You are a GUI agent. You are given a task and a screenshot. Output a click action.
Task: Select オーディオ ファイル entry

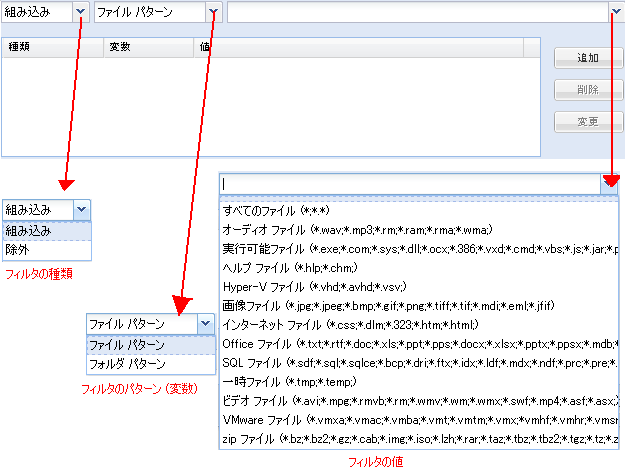point(419,230)
